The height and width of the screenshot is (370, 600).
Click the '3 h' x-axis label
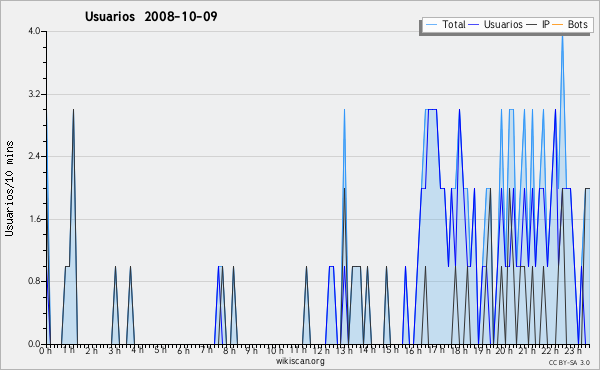tap(114, 350)
